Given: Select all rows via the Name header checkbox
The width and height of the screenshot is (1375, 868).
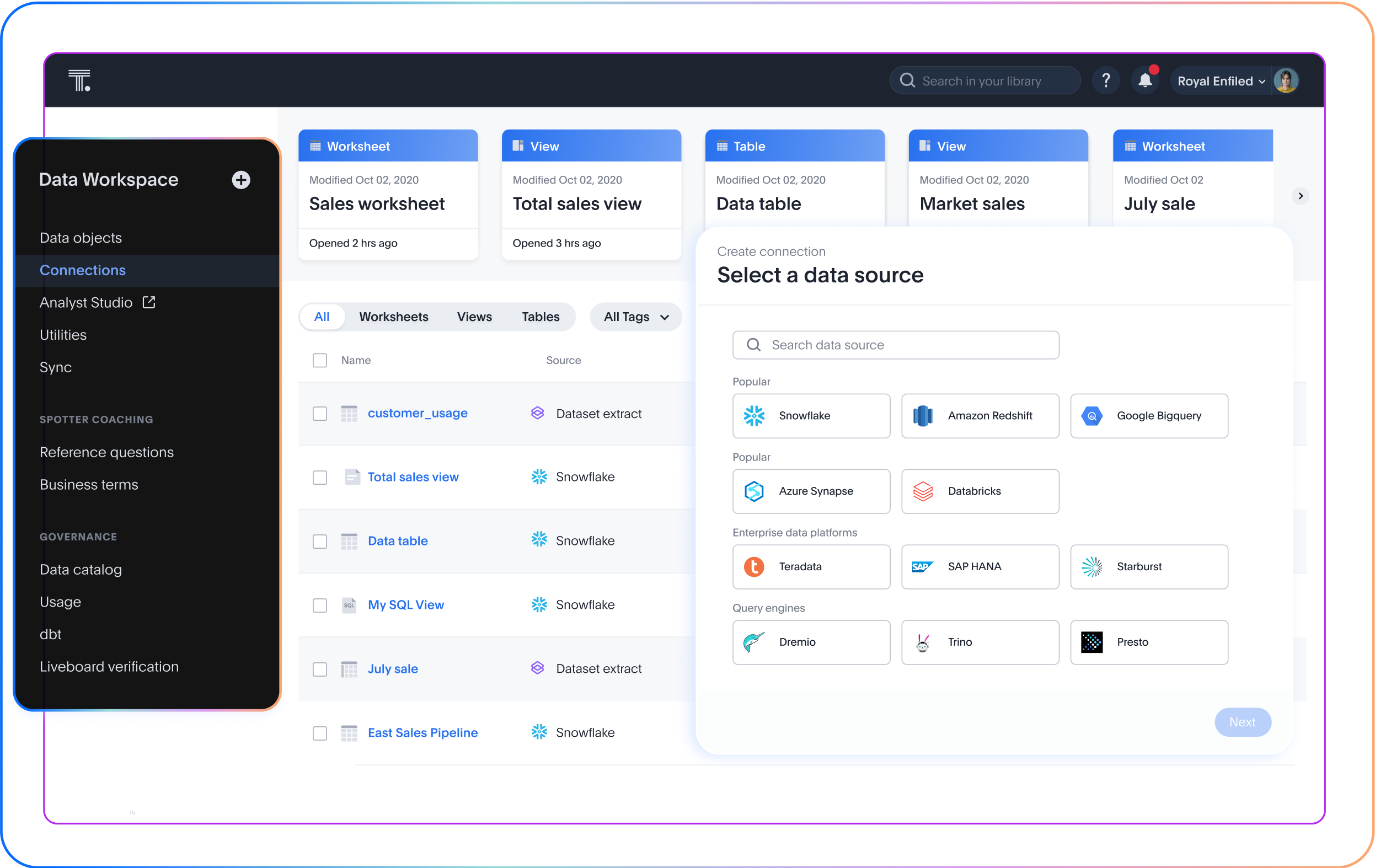Looking at the screenshot, I should pyautogui.click(x=320, y=360).
